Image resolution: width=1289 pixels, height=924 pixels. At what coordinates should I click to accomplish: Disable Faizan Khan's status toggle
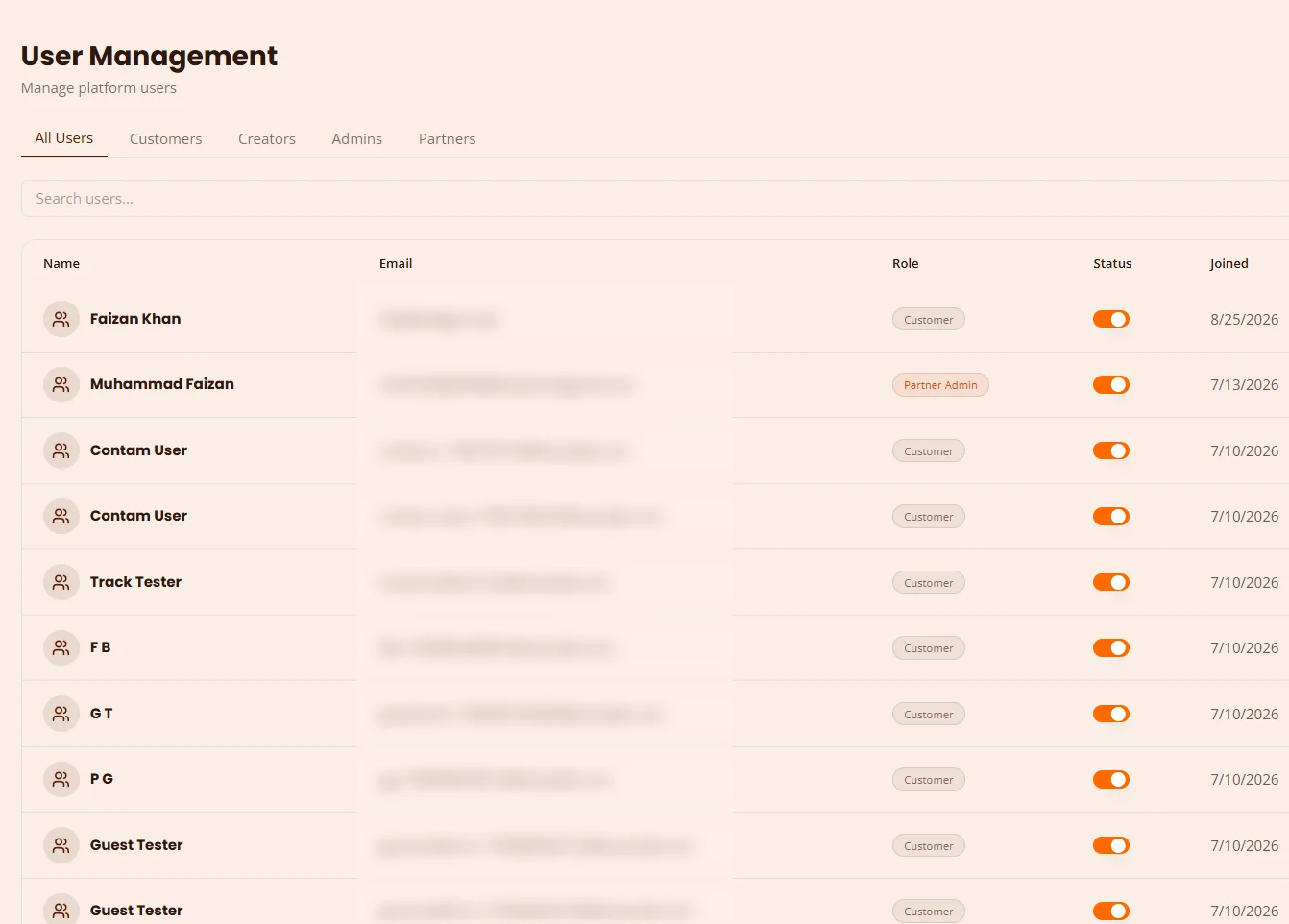point(1111,319)
